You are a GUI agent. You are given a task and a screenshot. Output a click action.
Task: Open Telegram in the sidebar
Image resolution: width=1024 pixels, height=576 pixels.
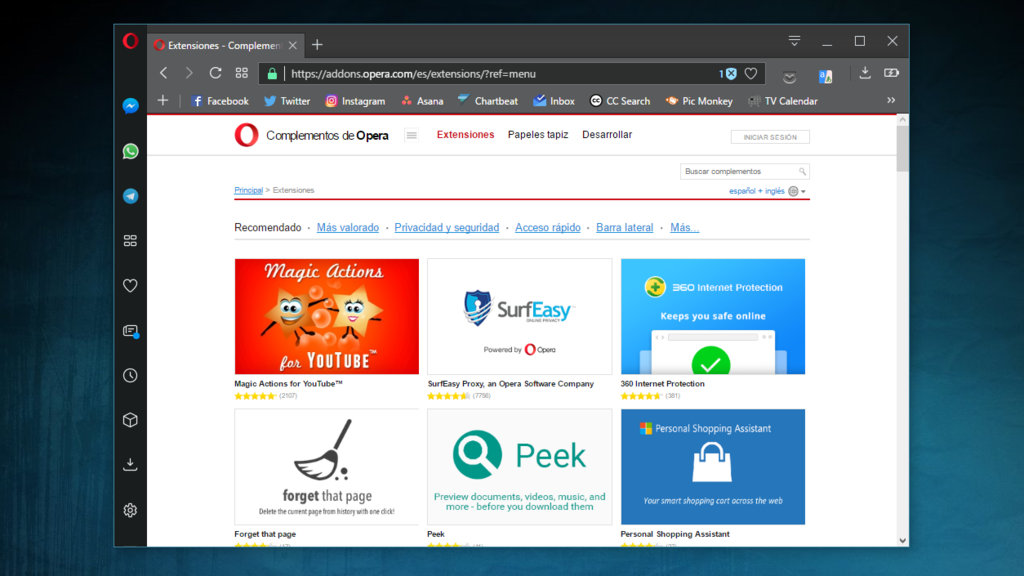click(x=129, y=196)
